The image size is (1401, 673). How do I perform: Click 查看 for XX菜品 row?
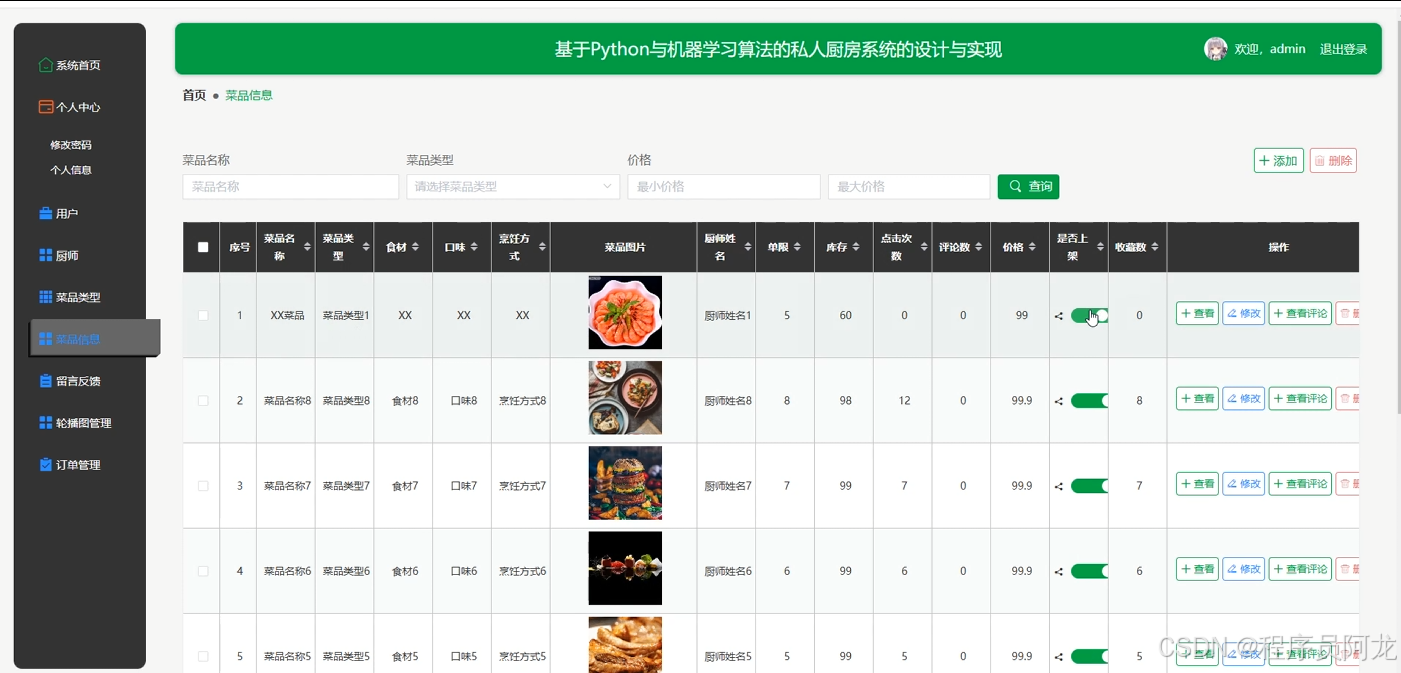pos(1197,314)
